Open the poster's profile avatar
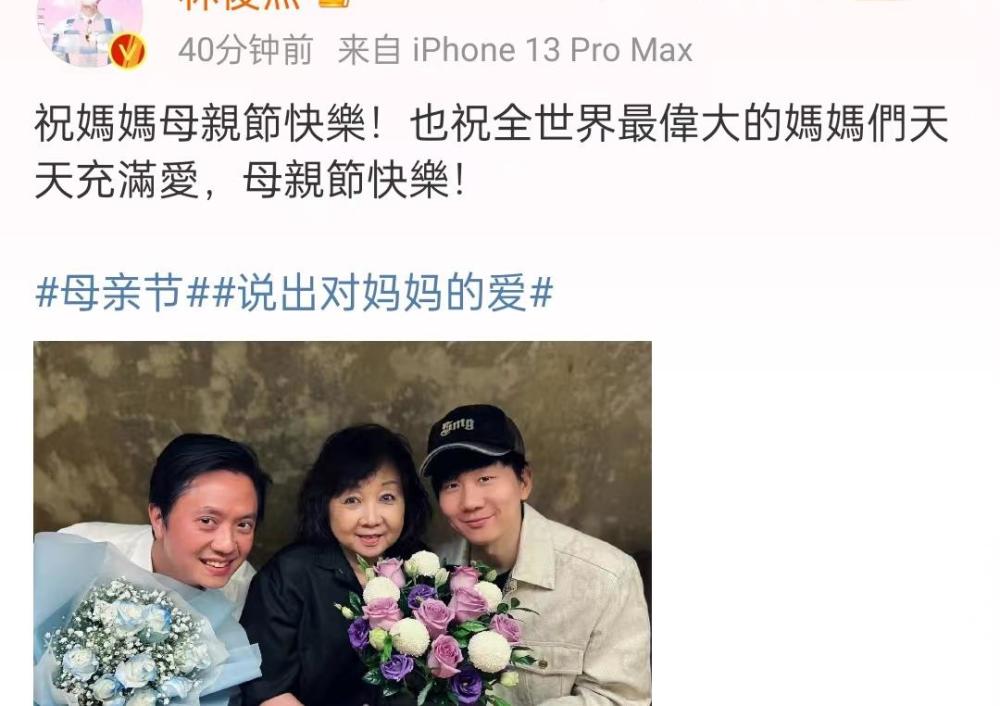The height and width of the screenshot is (706, 1000). [90, 29]
